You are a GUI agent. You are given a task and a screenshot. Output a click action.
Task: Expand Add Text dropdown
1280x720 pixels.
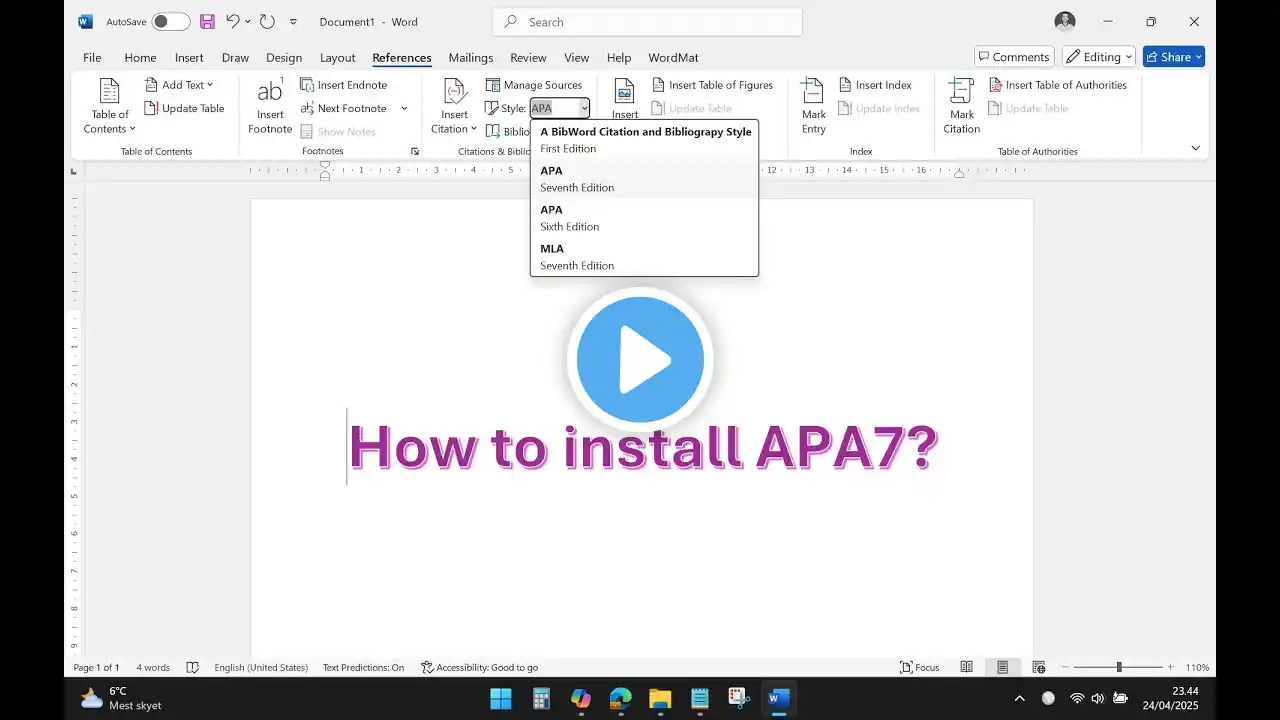(180, 85)
